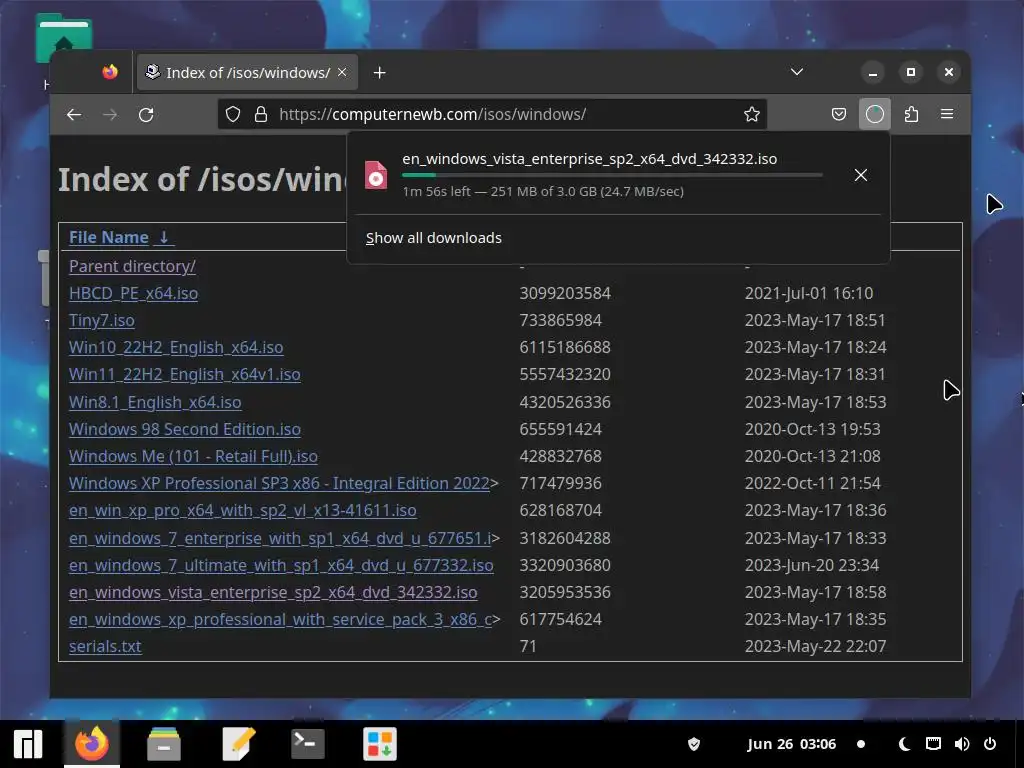Download HBCD_PE_x64.iso
The image size is (1024, 768).
tap(133, 293)
